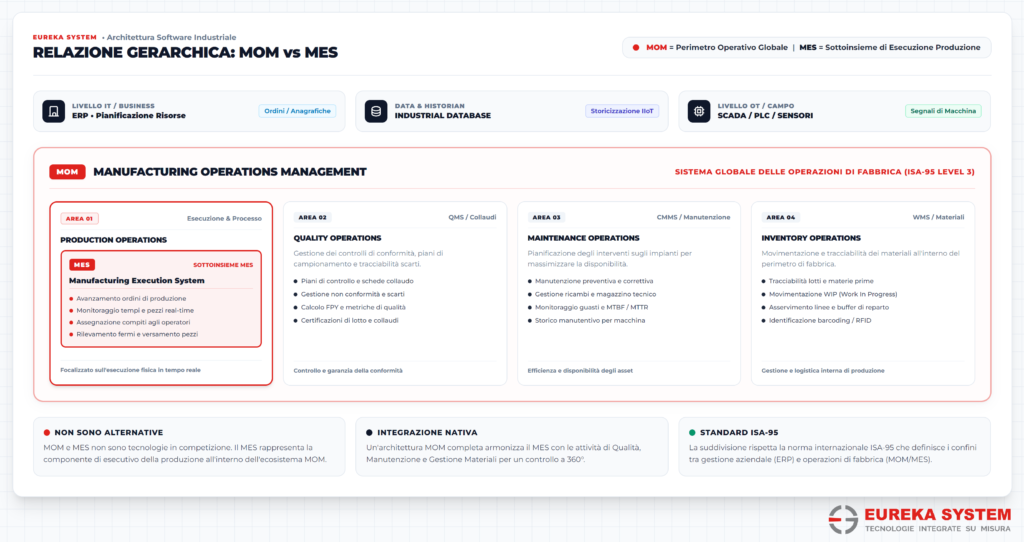This screenshot has width=1024, height=542.
Task: Select the Storicizzazione IIoT tag
Action: (622, 111)
